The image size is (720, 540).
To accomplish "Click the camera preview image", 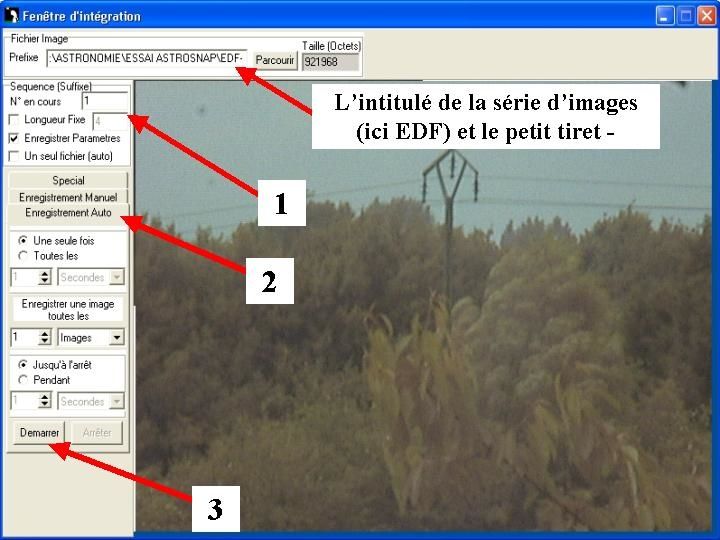I will tap(423, 305).
